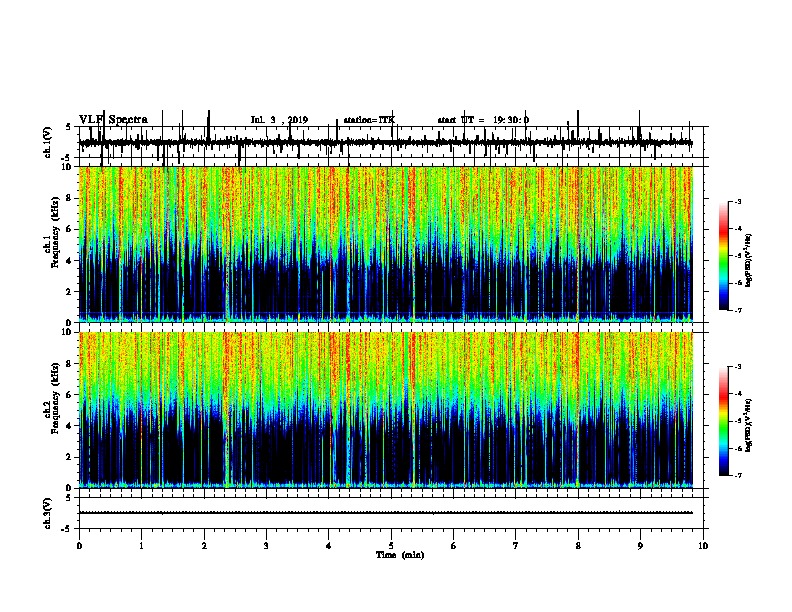
Task: Click the 'Time (min)' x-axis label
Action: click(400, 555)
